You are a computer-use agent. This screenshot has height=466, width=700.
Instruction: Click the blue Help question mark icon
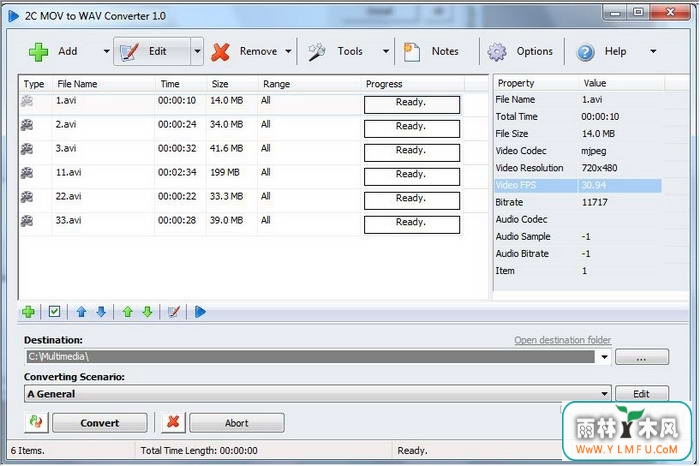(x=585, y=52)
